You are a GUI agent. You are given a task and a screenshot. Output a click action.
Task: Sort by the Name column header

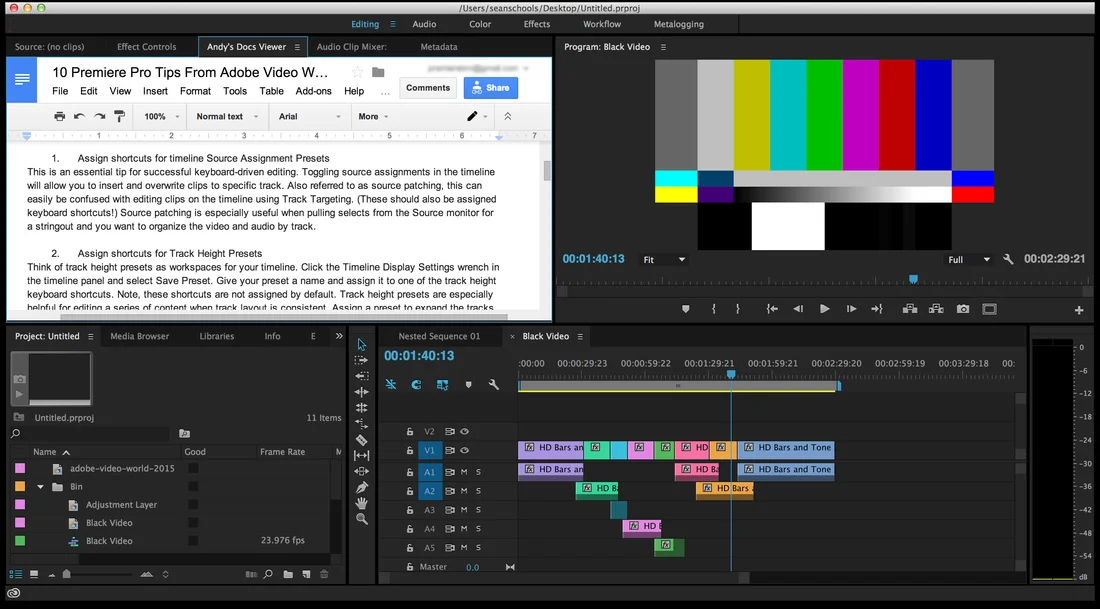pos(45,452)
